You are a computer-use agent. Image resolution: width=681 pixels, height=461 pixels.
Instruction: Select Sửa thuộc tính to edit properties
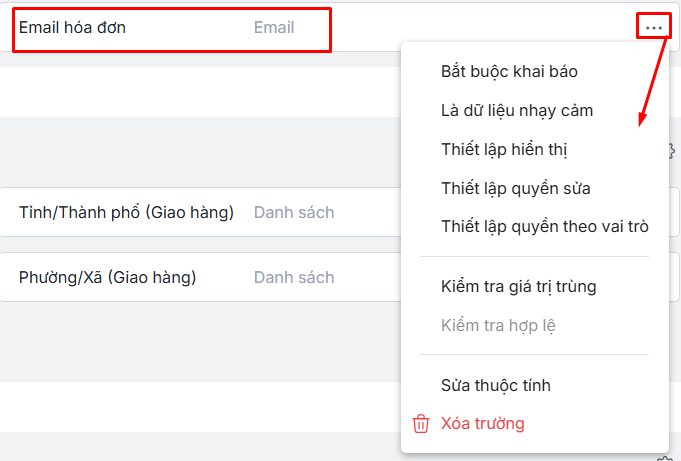[495, 386]
